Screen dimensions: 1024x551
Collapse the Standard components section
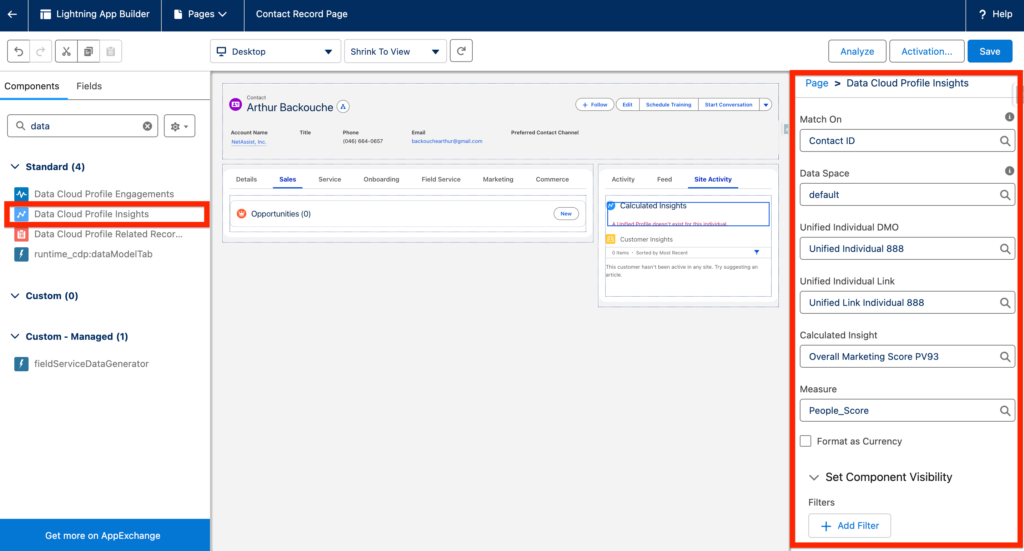pyautogui.click(x=16, y=167)
